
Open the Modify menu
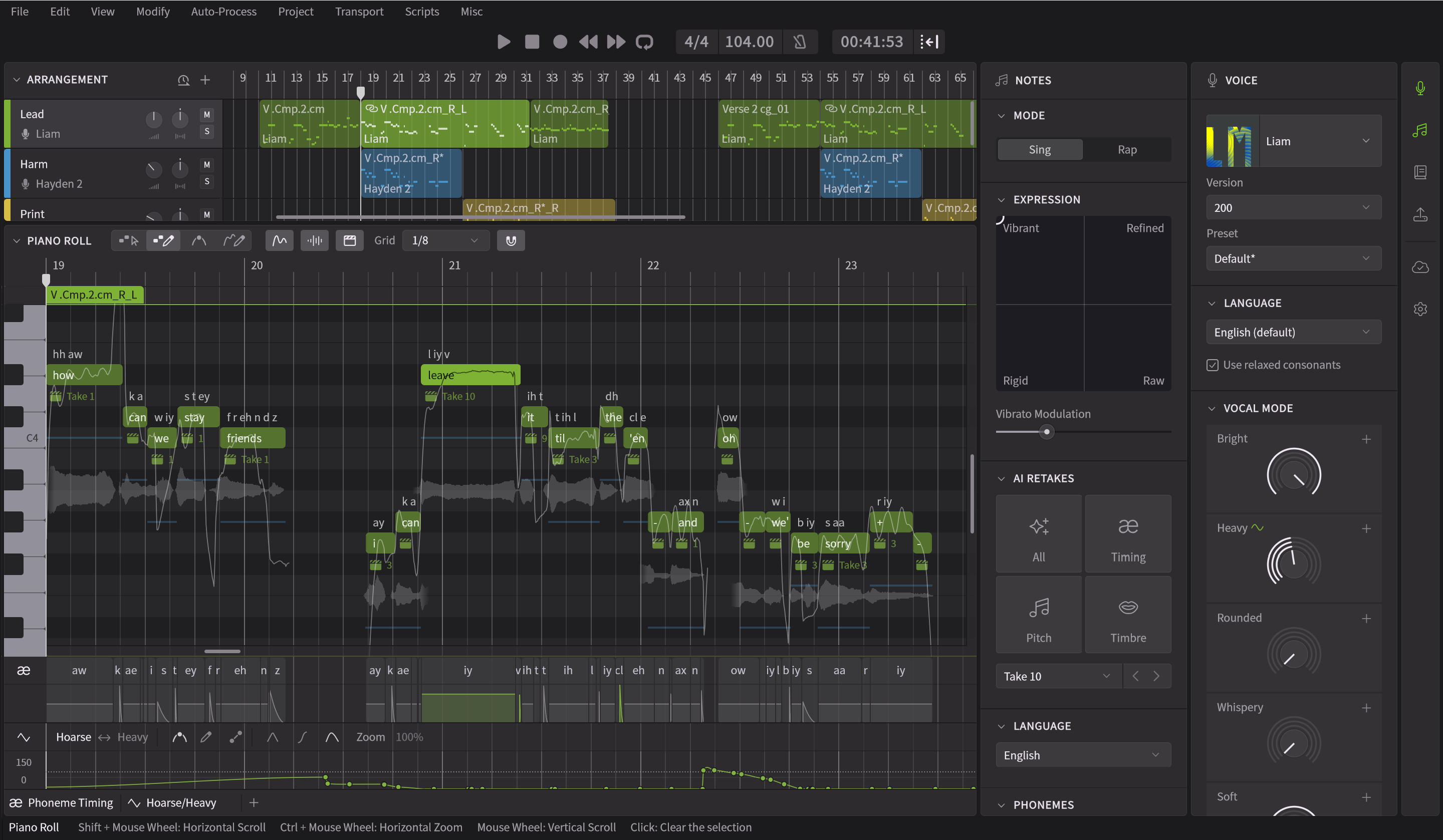tap(152, 11)
